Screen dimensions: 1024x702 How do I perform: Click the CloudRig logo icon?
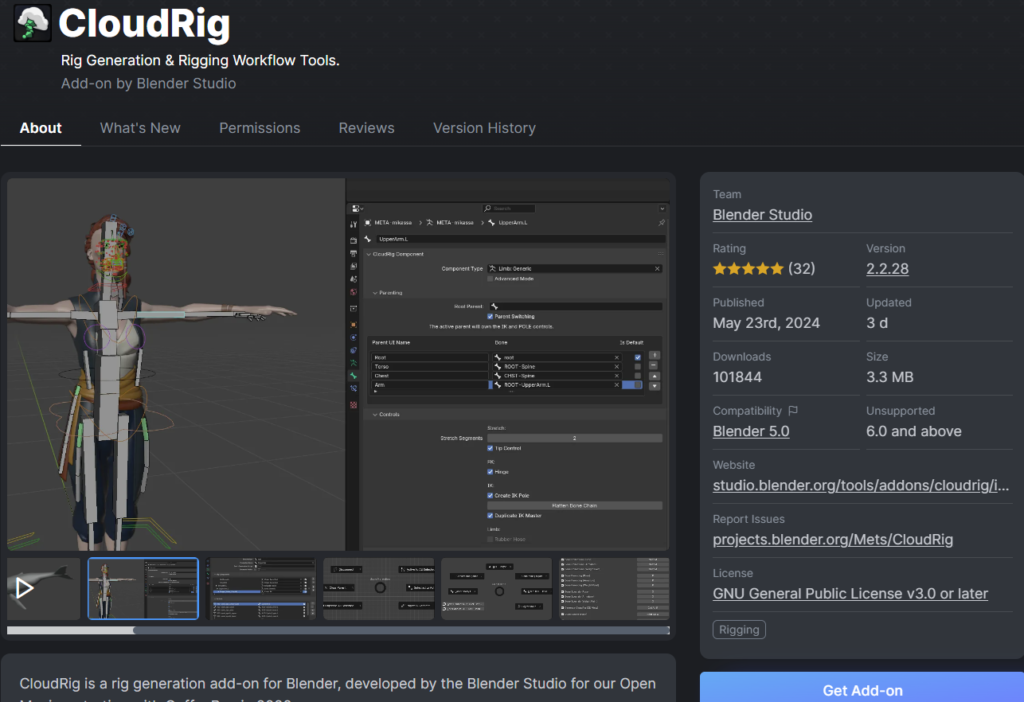click(x=33, y=23)
